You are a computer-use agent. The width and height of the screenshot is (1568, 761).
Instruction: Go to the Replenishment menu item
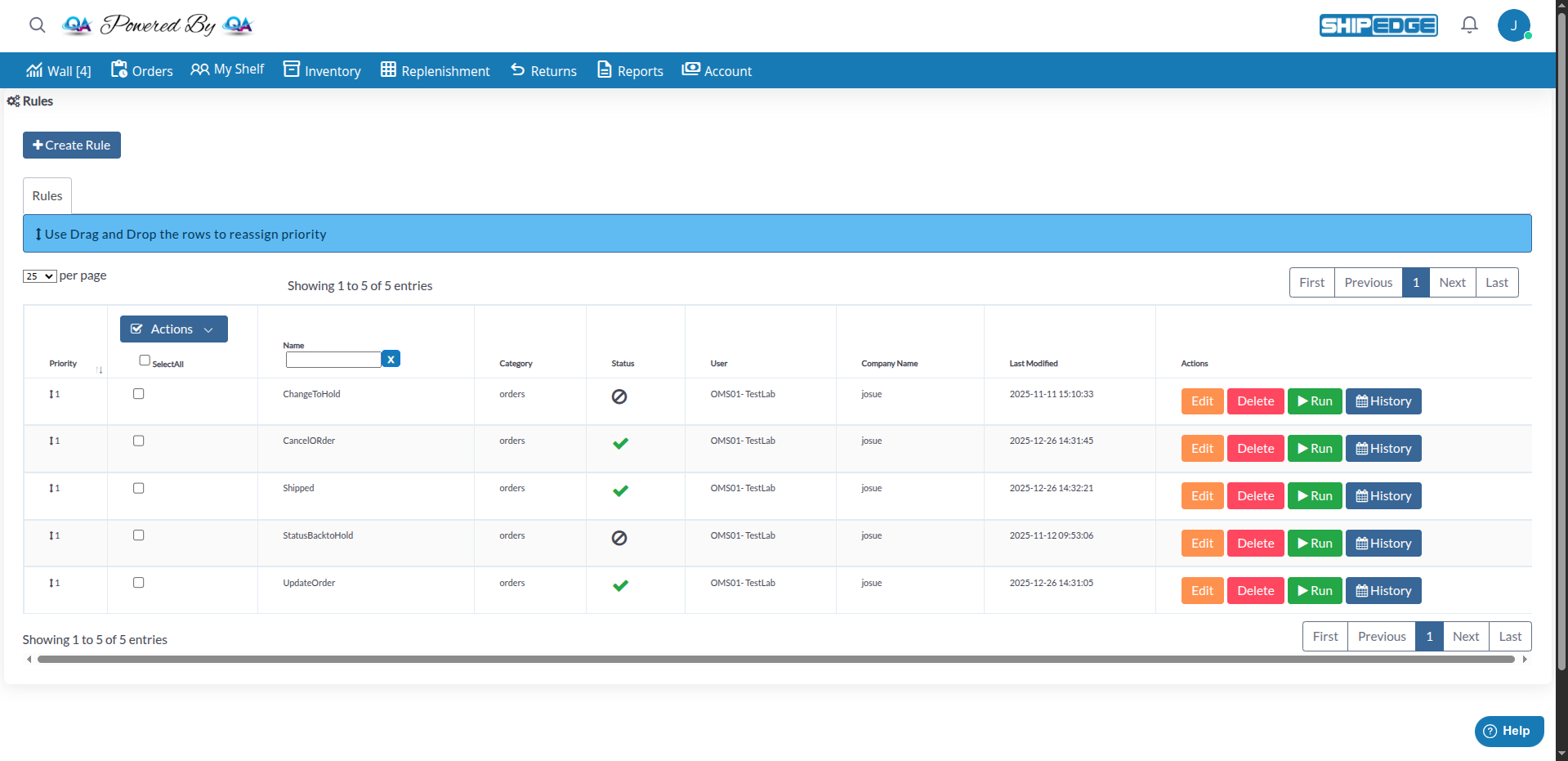click(x=435, y=71)
